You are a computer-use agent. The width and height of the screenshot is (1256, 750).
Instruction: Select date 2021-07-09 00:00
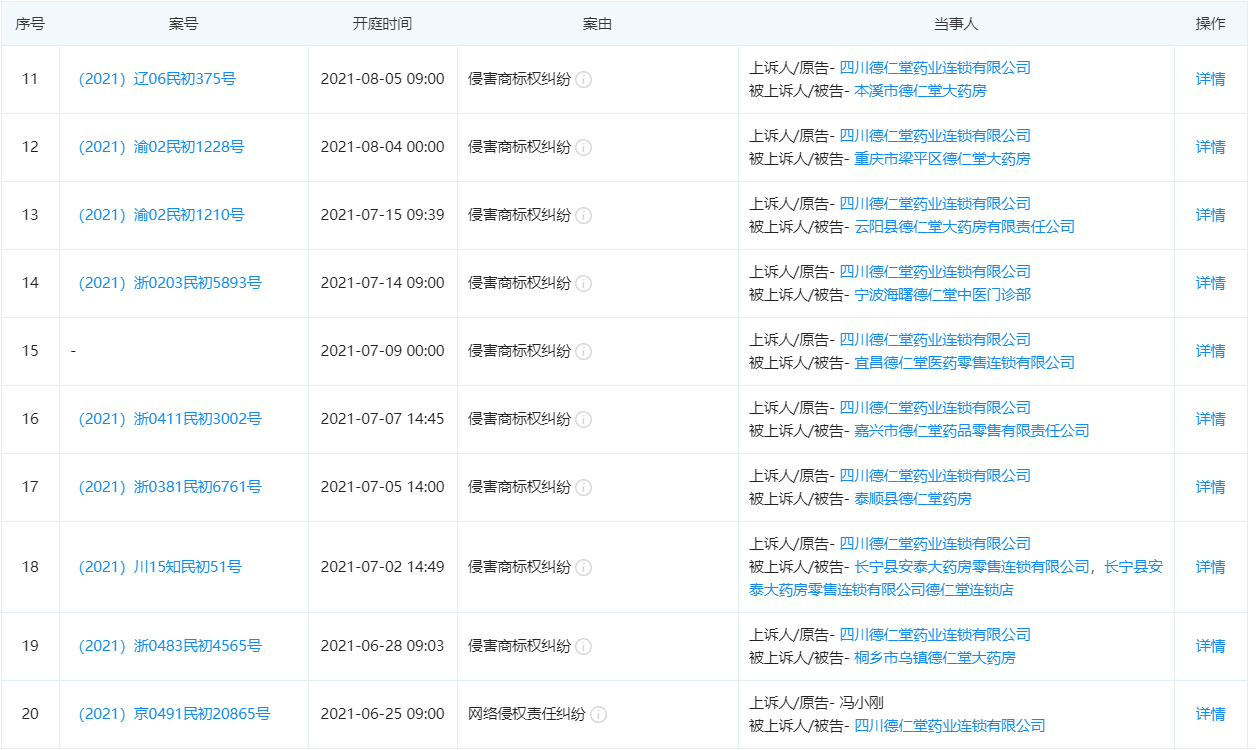pyautogui.click(x=382, y=351)
